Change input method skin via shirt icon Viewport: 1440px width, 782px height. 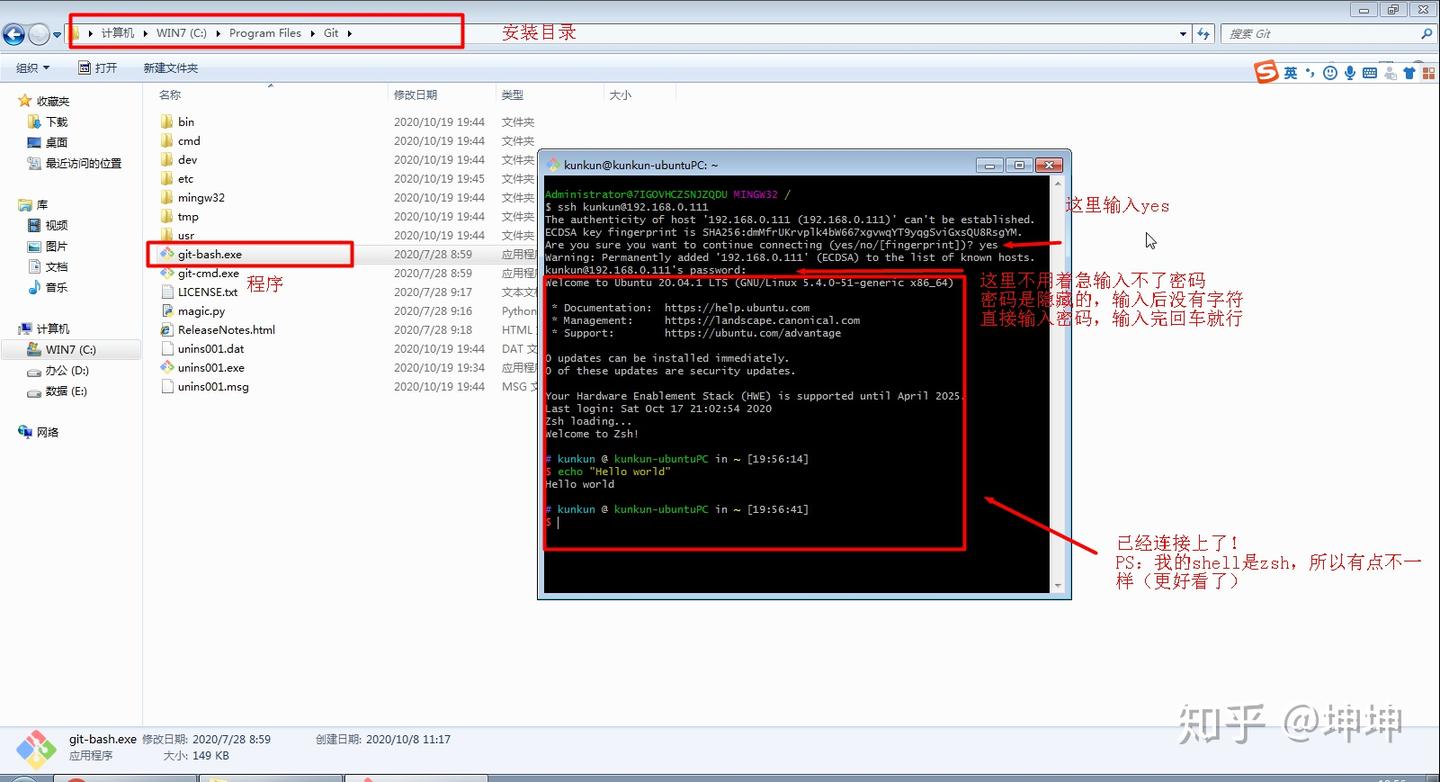pyautogui.click(x=1410, y=72)
